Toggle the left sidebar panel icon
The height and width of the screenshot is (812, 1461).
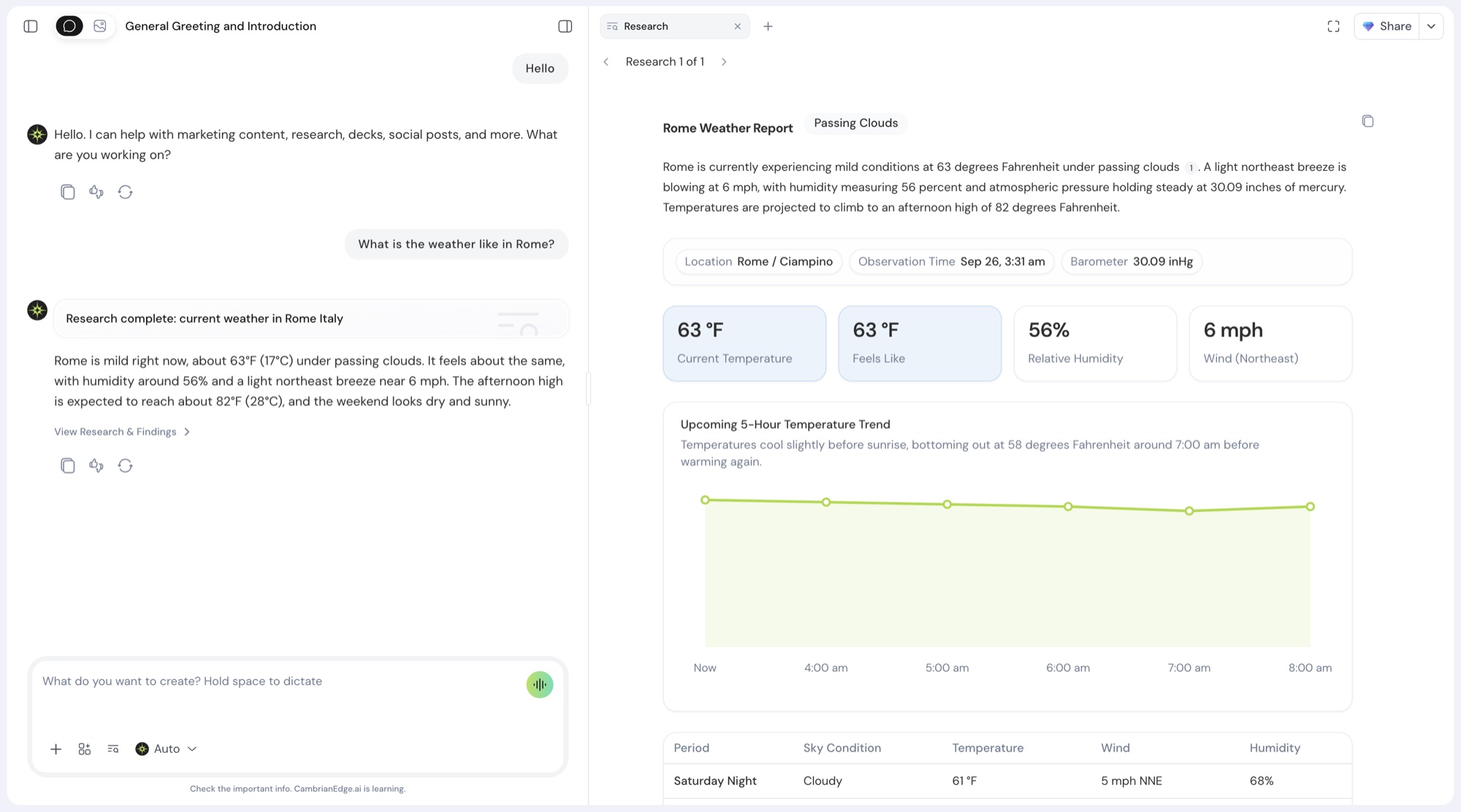(31, 26)
